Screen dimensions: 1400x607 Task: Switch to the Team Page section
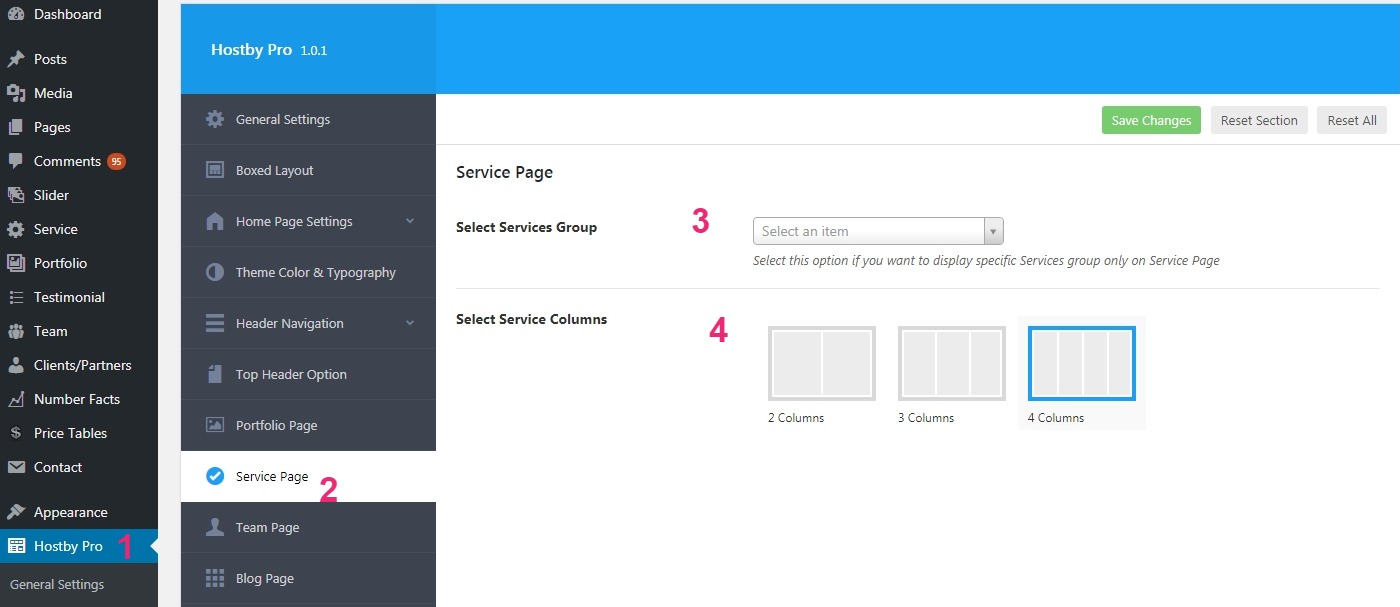(x=308, y=527)
